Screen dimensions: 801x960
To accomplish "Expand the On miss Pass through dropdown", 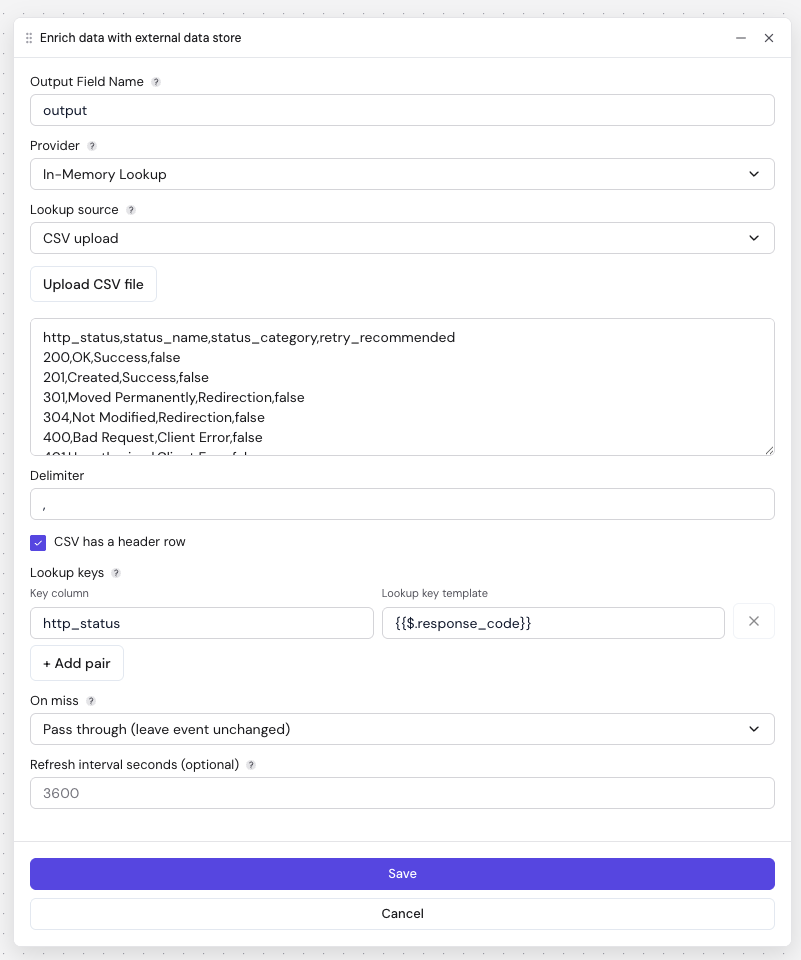I will point(402,729).
